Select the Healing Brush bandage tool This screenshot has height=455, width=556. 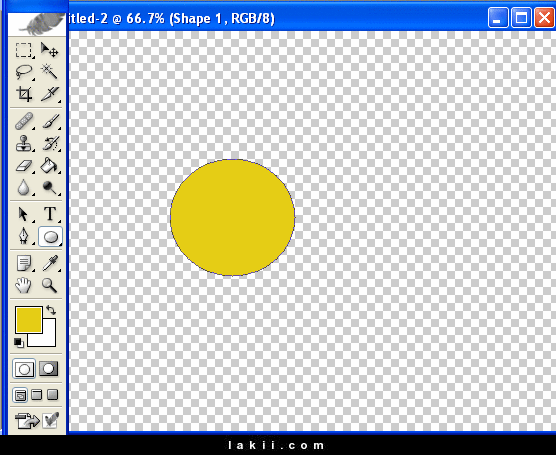tap(24, 121)
